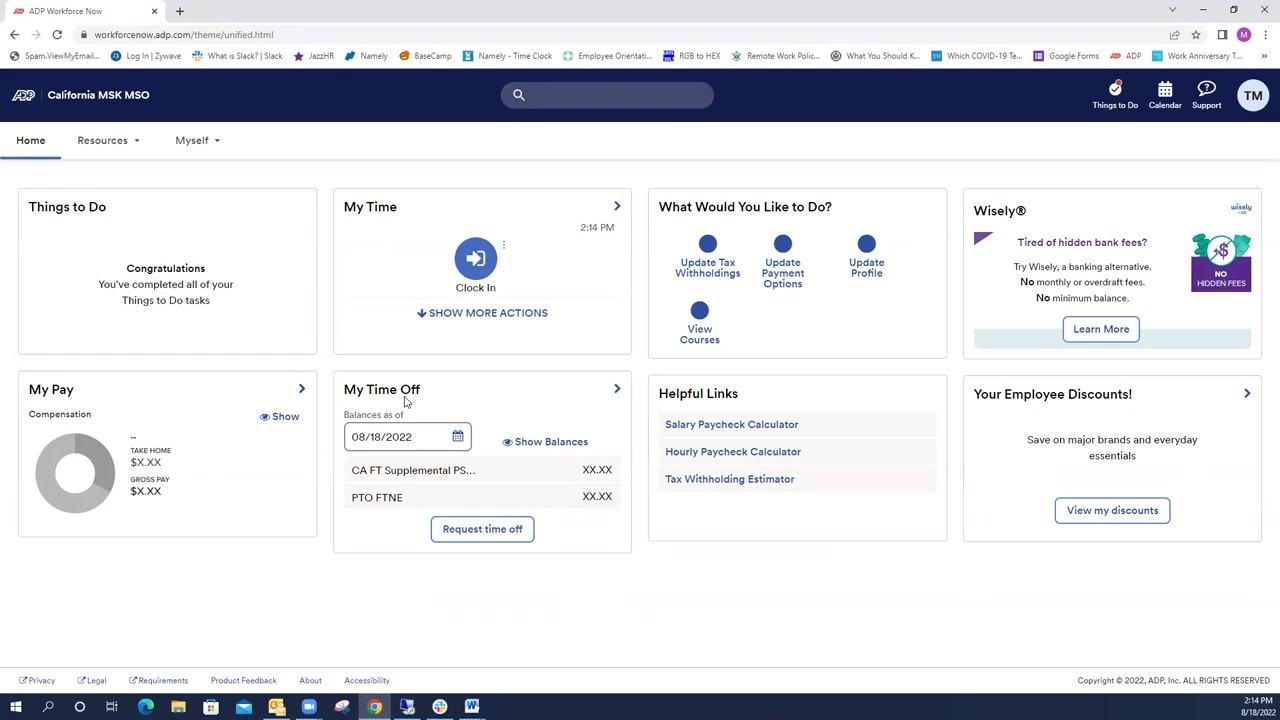The height and width of the screenshot is (720, 1280).
Task: Open the Namely bookmark
Action: tap(366, 56)
